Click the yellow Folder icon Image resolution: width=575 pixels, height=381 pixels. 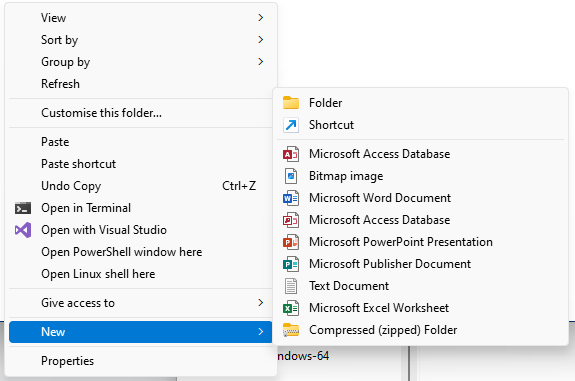291,103
